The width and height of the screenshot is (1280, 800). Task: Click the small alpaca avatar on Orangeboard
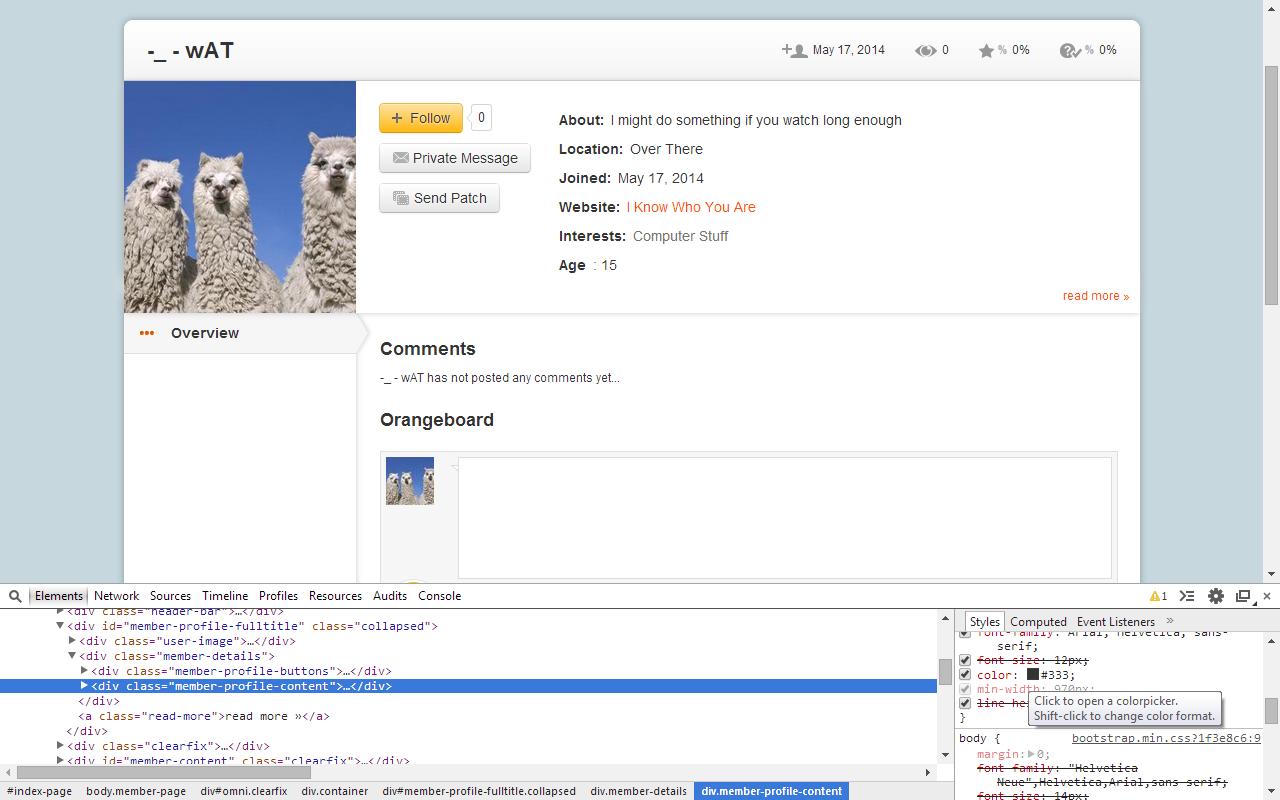(410, 481)
